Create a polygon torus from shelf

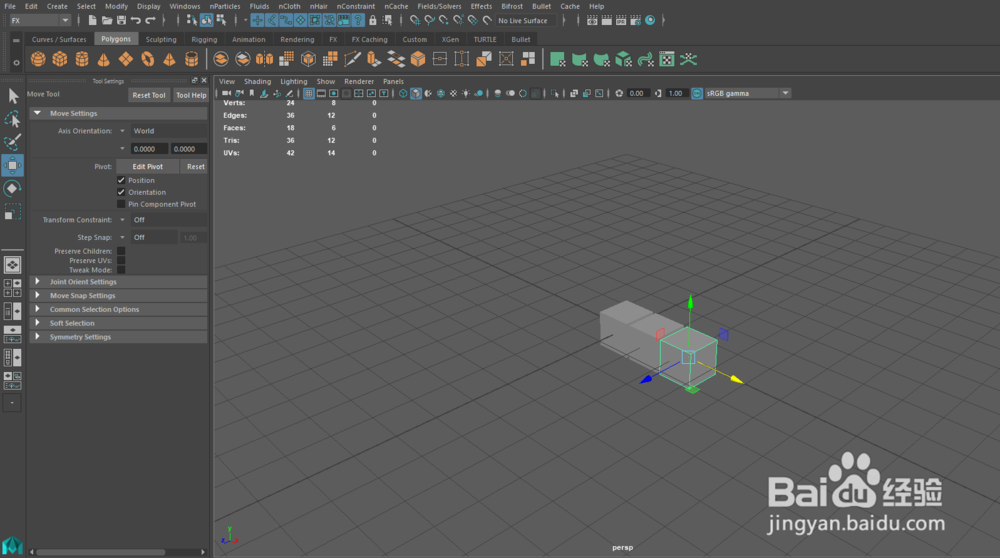pyautogui.click(x=147, y=59)
